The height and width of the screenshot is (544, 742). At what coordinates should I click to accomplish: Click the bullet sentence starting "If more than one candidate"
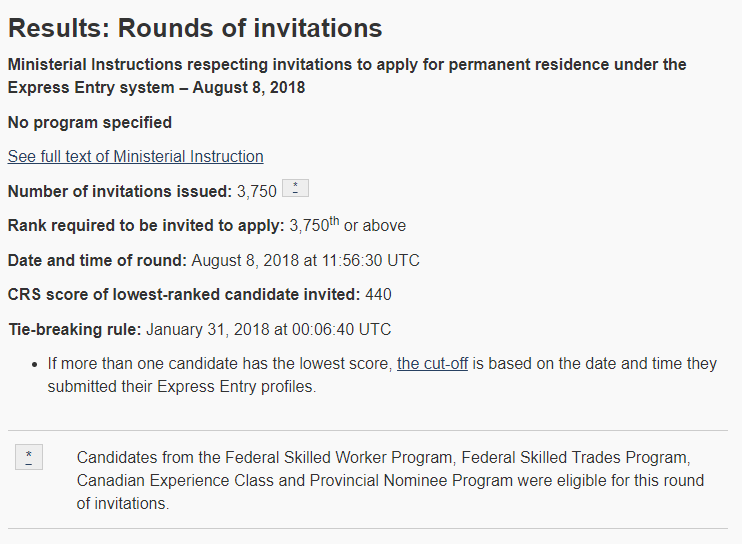click(x=220, y=364)
